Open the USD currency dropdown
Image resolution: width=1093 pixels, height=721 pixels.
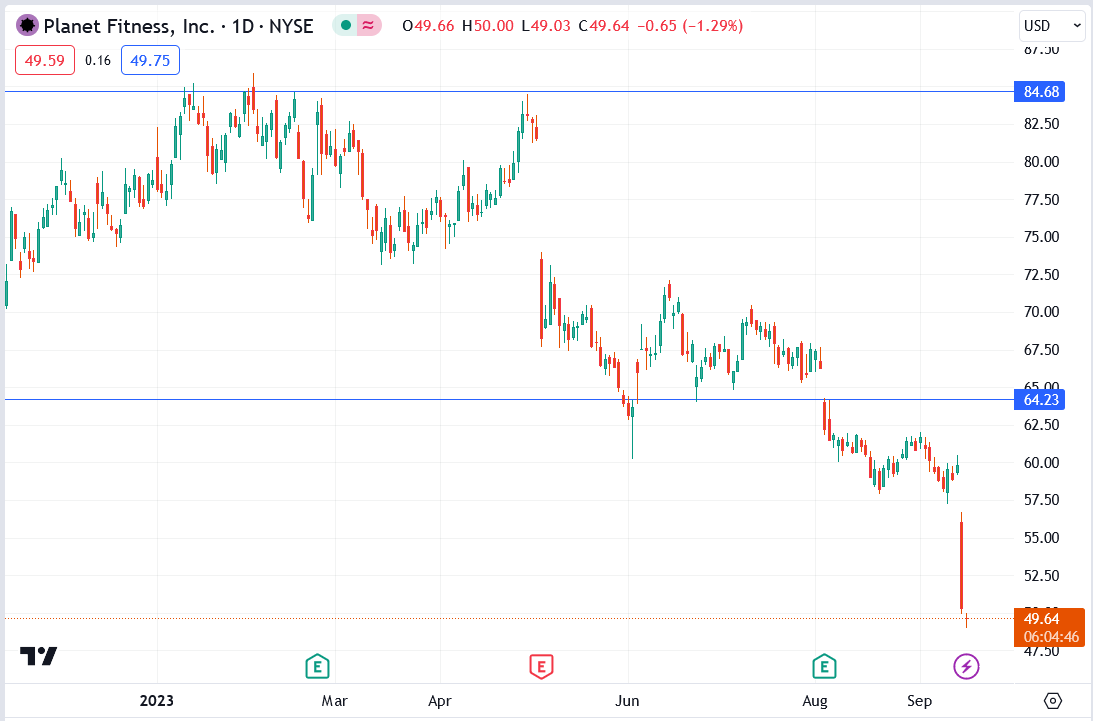click(x=1051, y=26)
